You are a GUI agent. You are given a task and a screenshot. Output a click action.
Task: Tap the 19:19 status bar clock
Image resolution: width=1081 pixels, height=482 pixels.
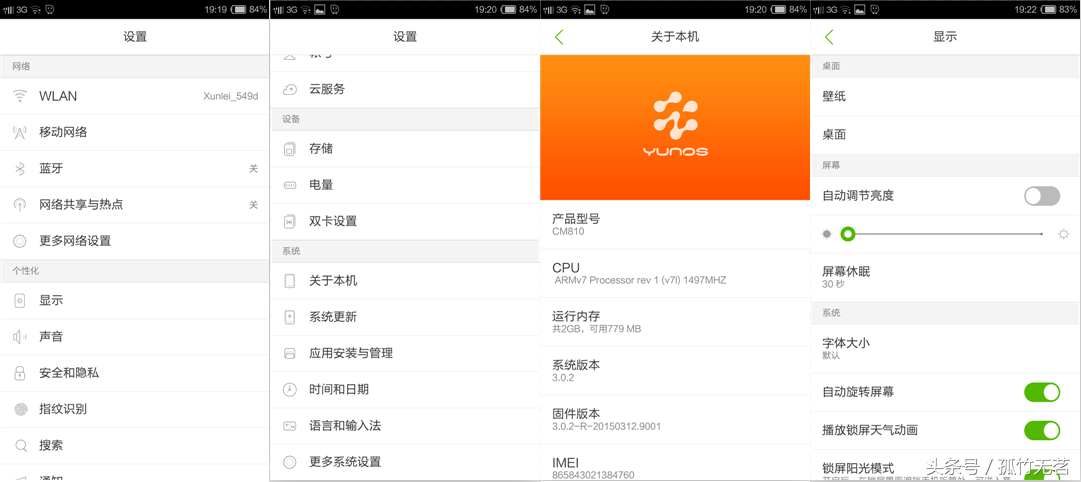(216, 10)
